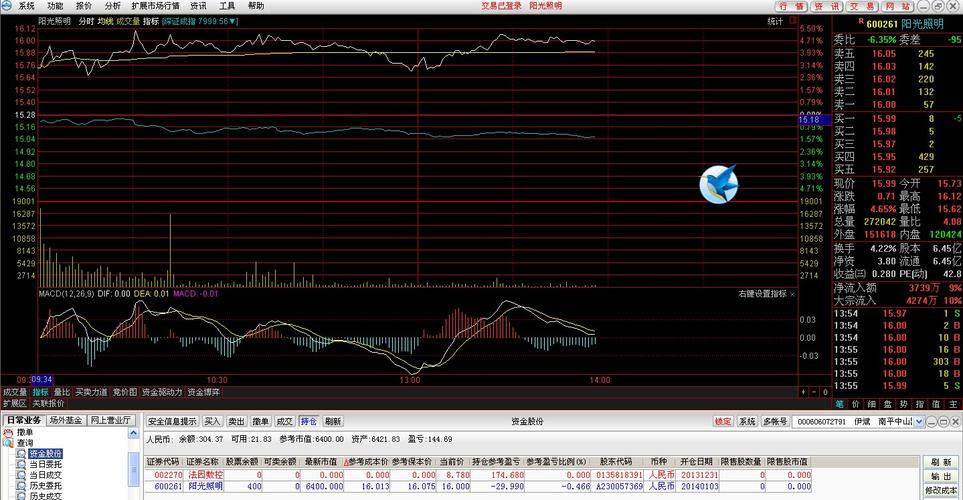The height and width of the screenshot is (500, 963).
Task: Click the floating blue bird icon
Action: tap(719, 184)
